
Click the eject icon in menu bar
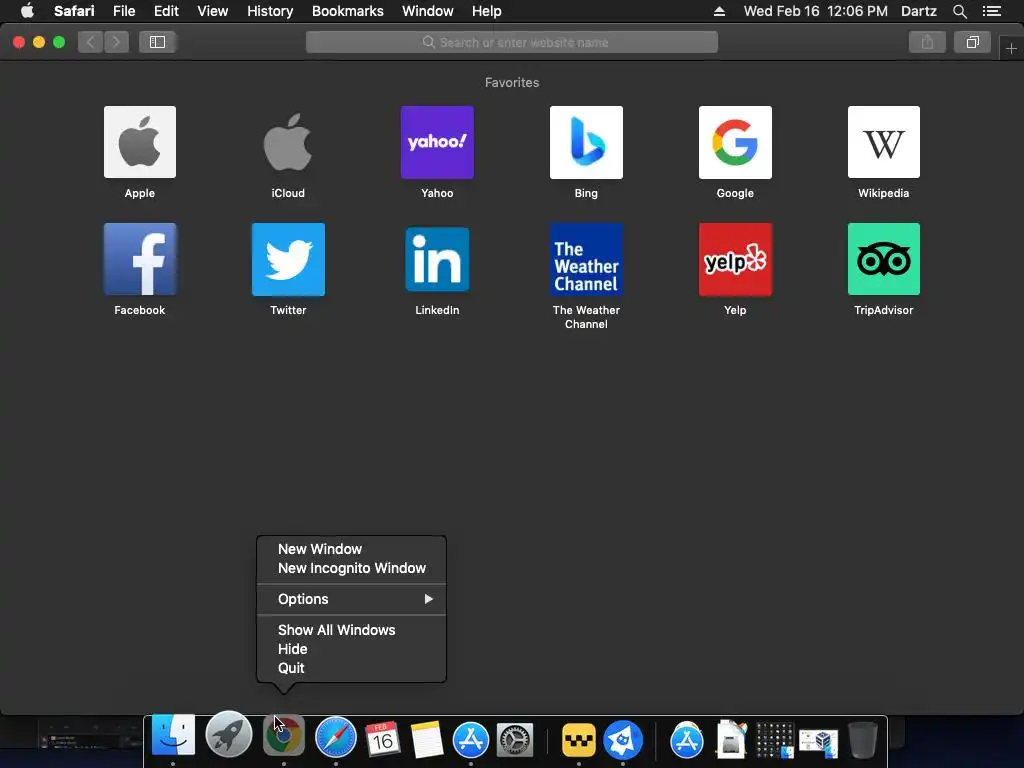[719, 11]
